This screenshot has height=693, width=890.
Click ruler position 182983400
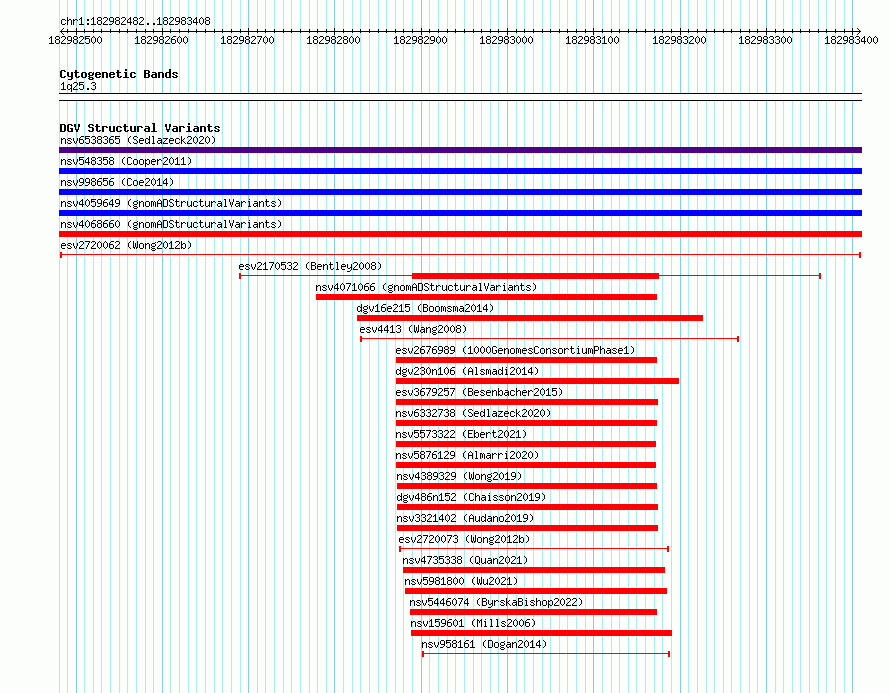851,40
